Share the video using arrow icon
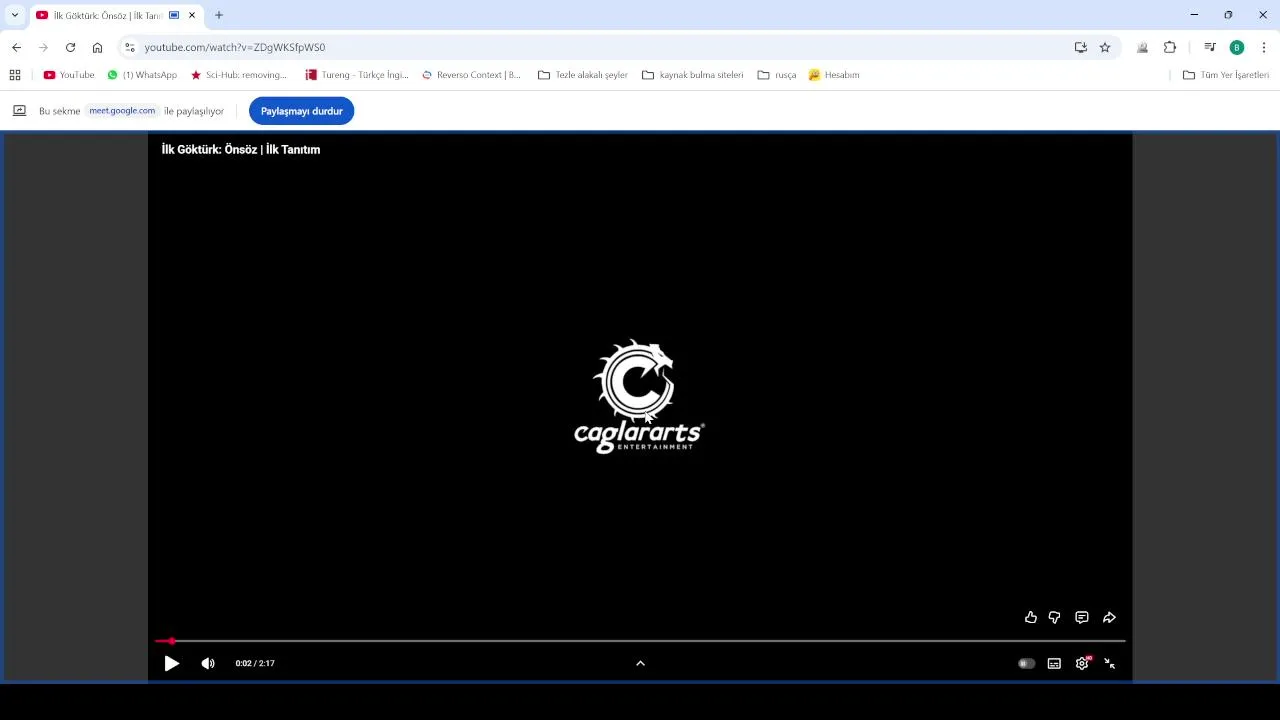 pyautogui.click(x=1109, y=618)
